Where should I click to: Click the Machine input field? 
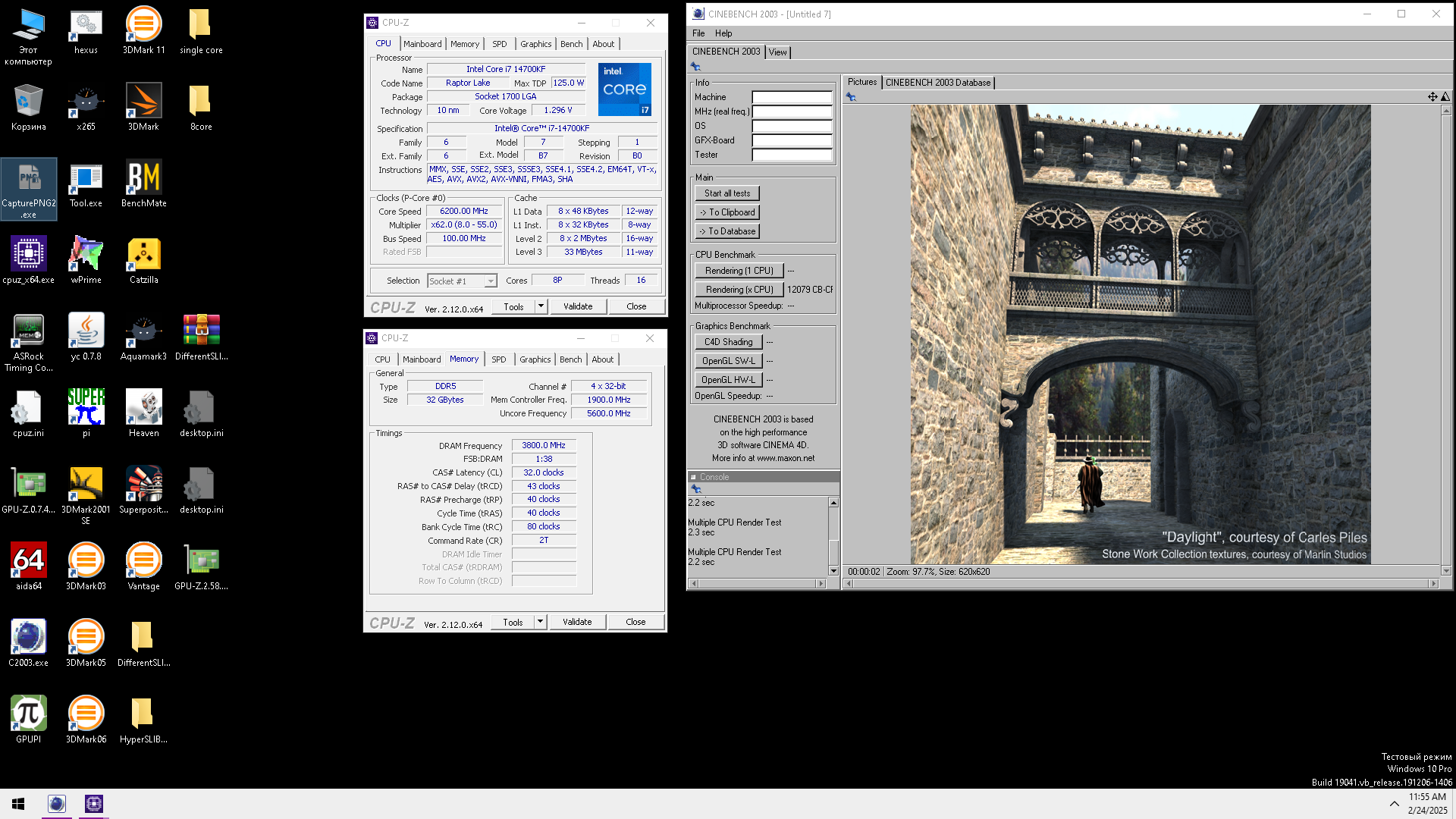792,97
